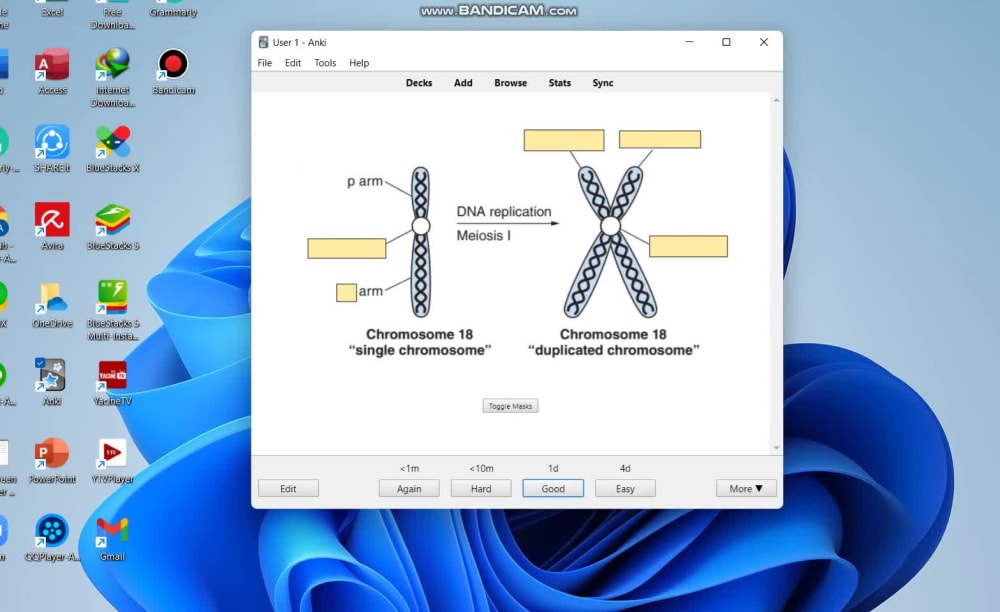Reveal the mask left of single chromosome
This screenshot has width=1000, height=612.
347,249
